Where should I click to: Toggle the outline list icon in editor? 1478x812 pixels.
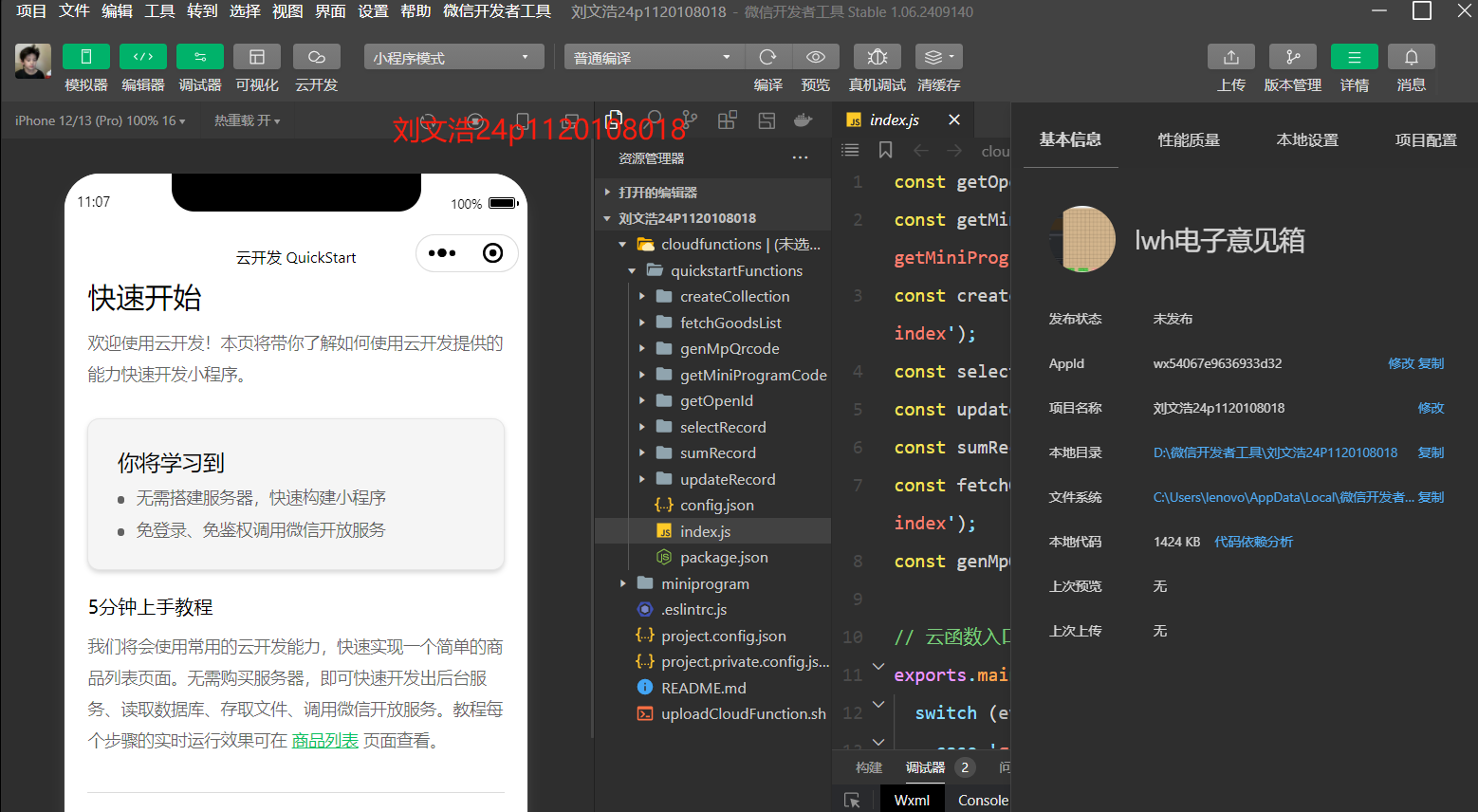coord(850,150)
